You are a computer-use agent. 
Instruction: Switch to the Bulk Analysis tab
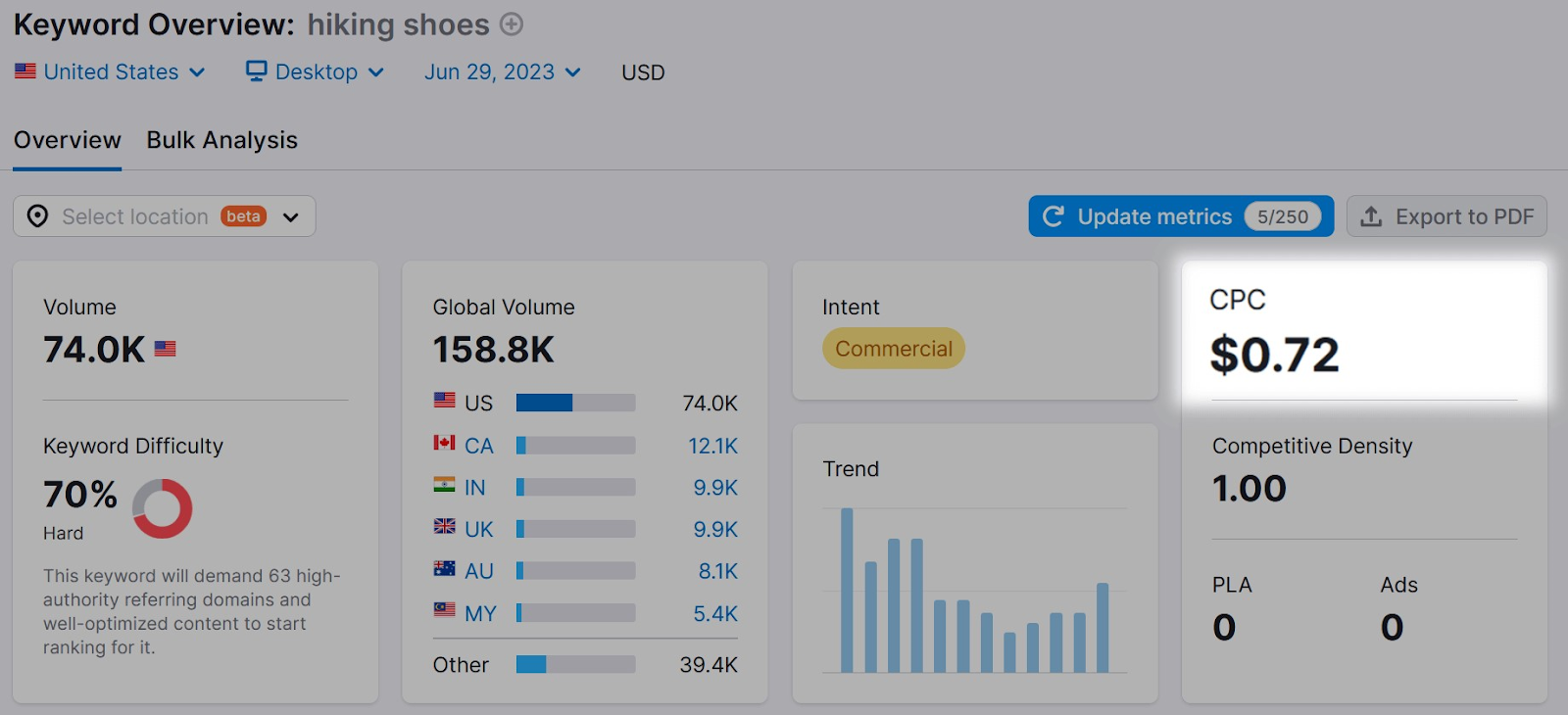pos(221,140)
